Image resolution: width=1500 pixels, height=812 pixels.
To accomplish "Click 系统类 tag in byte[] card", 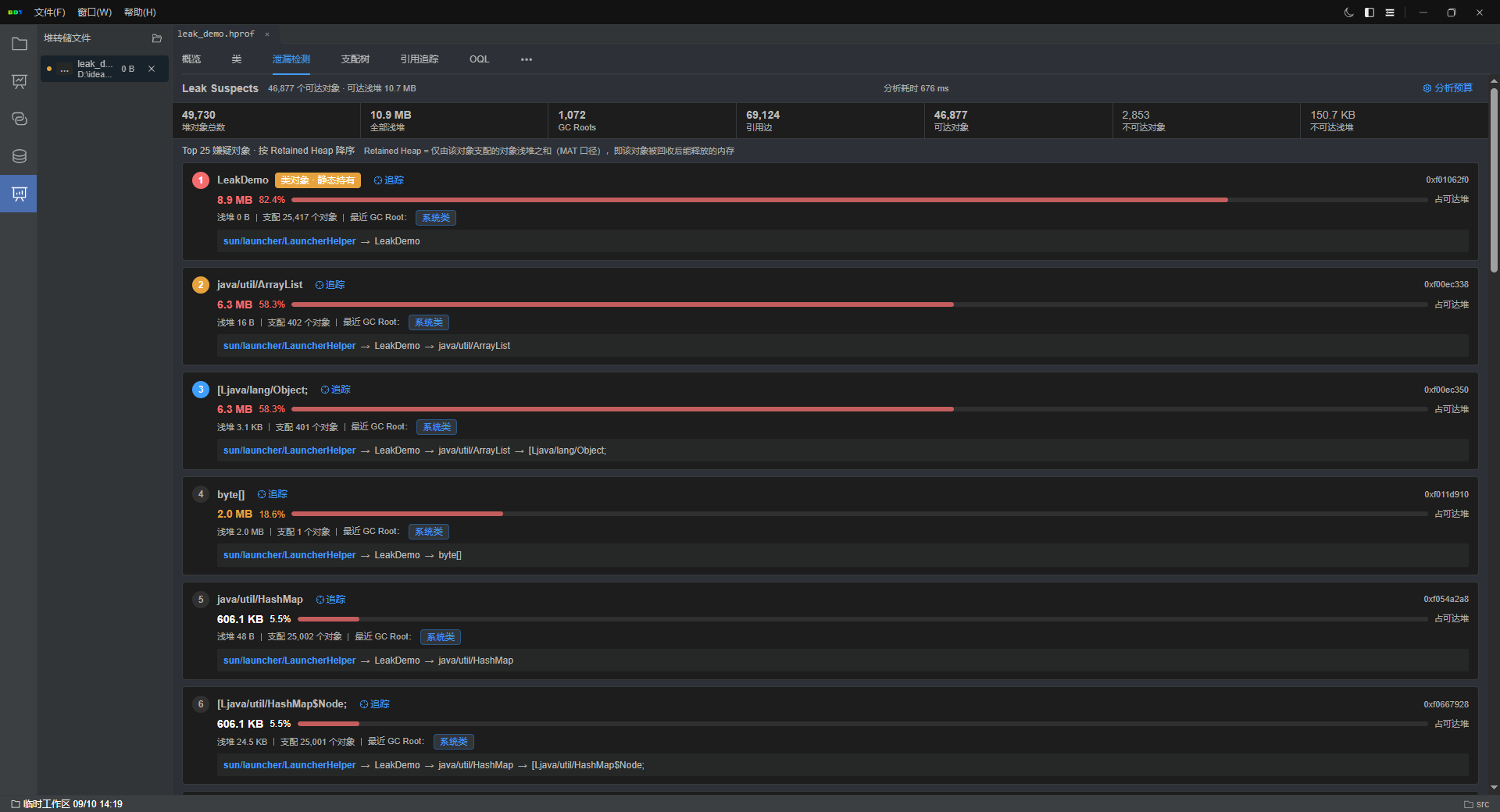I will click(x=429, y=532).
